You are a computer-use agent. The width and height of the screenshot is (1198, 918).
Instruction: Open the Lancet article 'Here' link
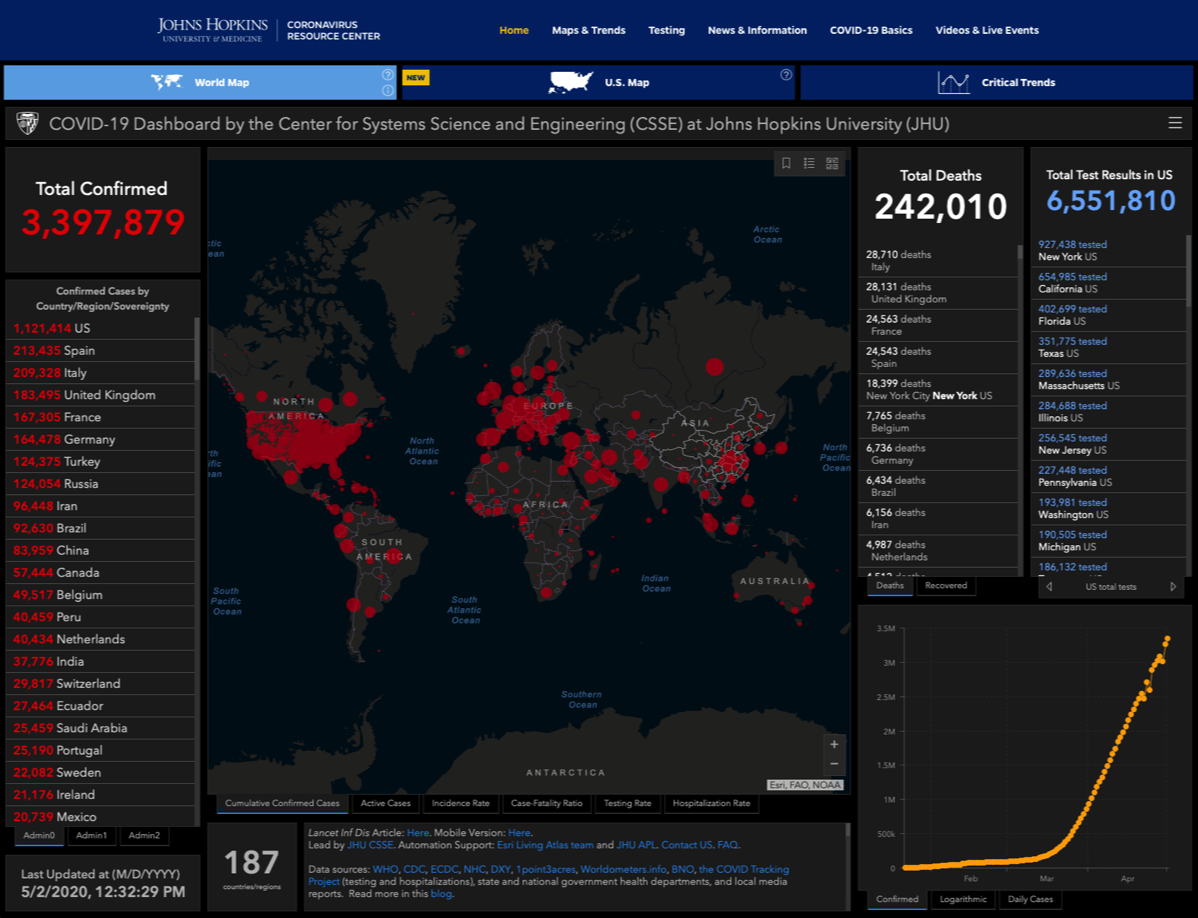click(417, 833)
